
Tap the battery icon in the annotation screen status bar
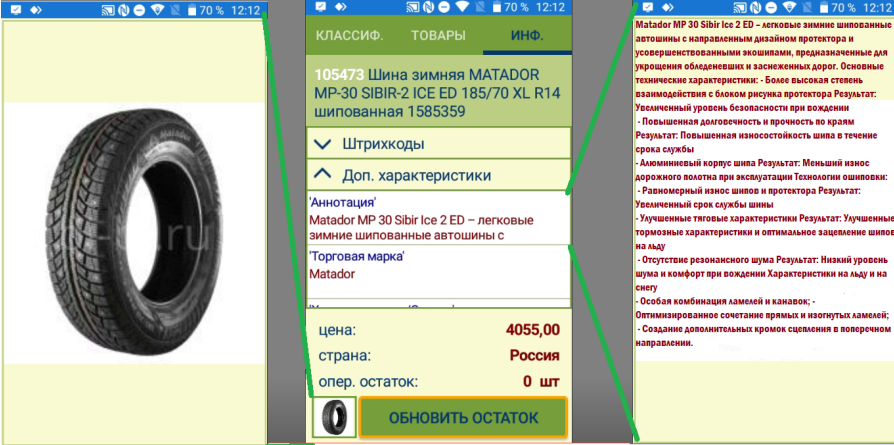pos(824,7)
